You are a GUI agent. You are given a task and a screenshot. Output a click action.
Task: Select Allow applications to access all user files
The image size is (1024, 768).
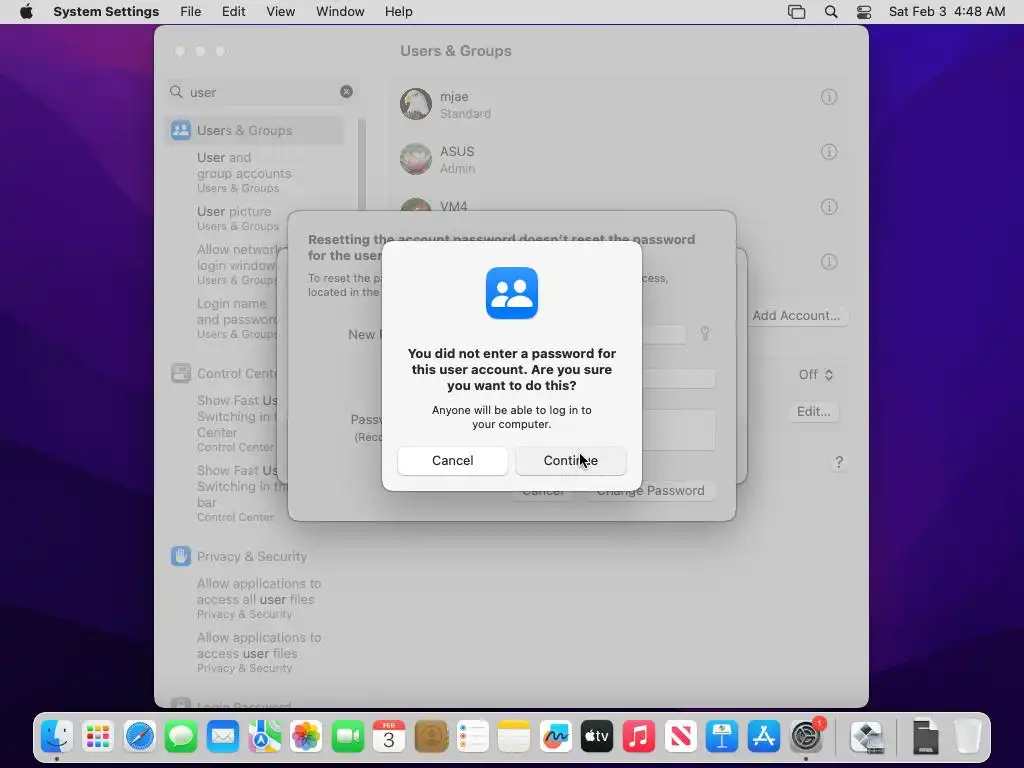(x=259, y=598)
